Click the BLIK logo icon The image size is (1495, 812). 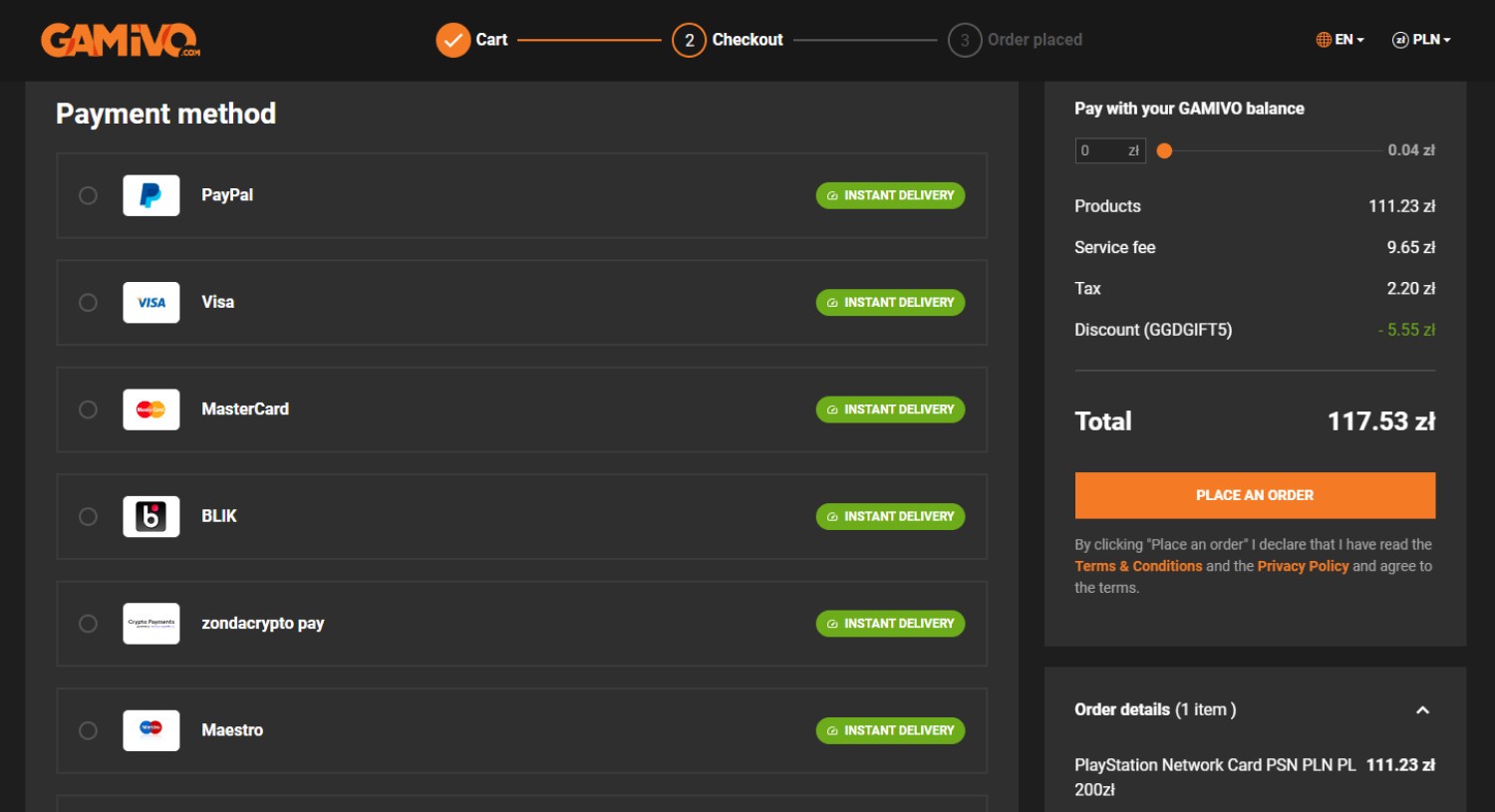pyautogui.click(x=151, y=516)
